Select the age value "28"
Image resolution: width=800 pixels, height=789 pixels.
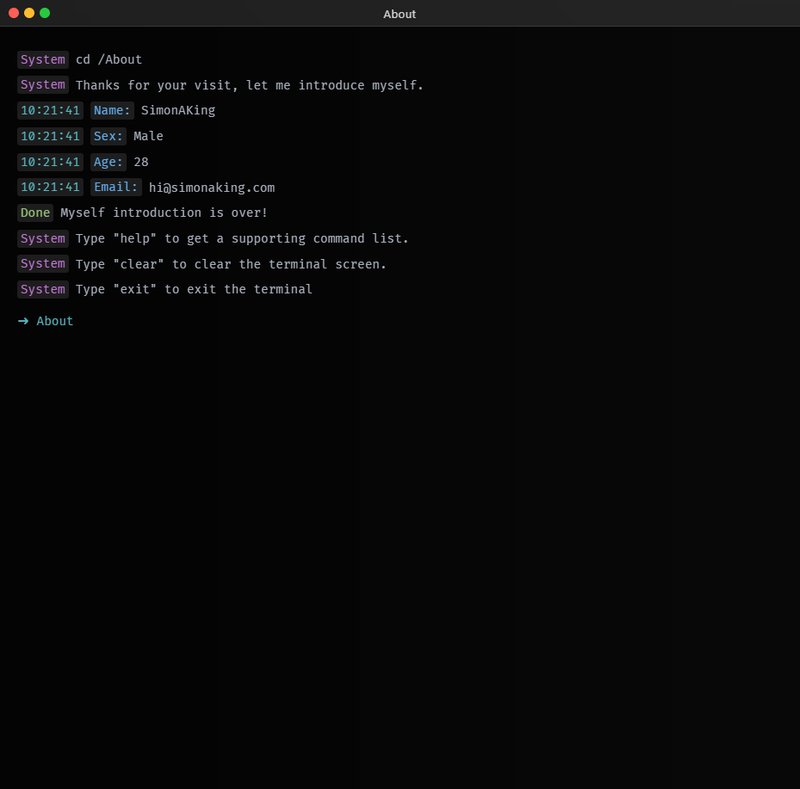point(141,162)
